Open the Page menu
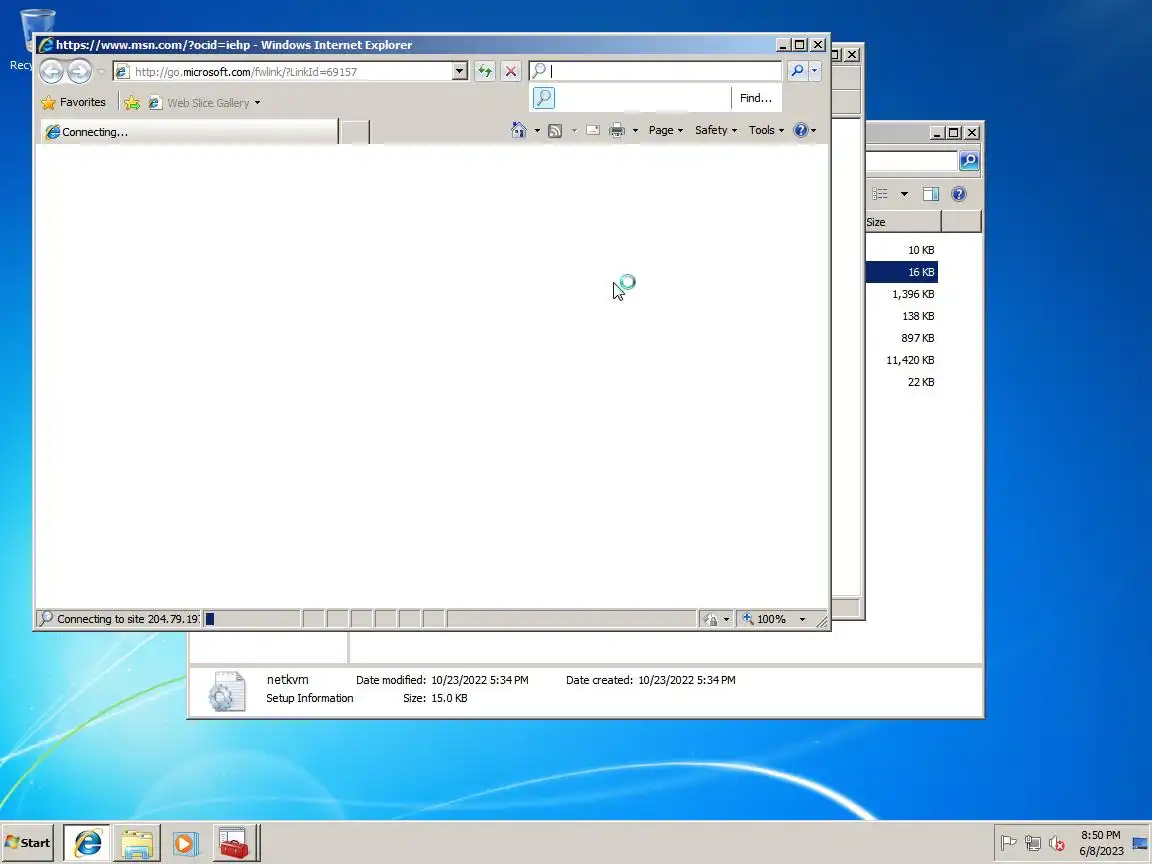1152x864 pixels. pos(666,130)
